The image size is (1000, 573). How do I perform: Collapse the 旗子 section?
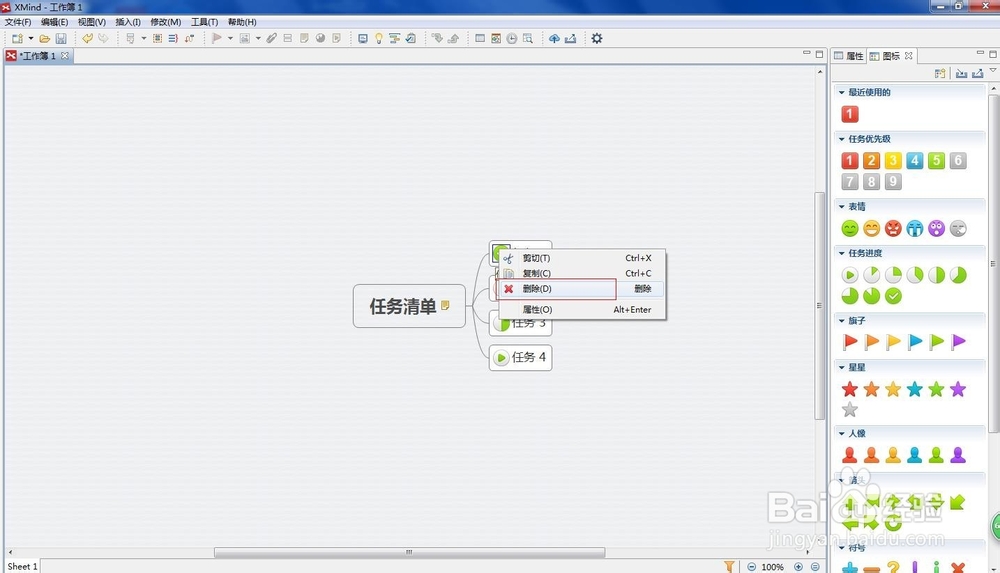click(x=841, y=321)
